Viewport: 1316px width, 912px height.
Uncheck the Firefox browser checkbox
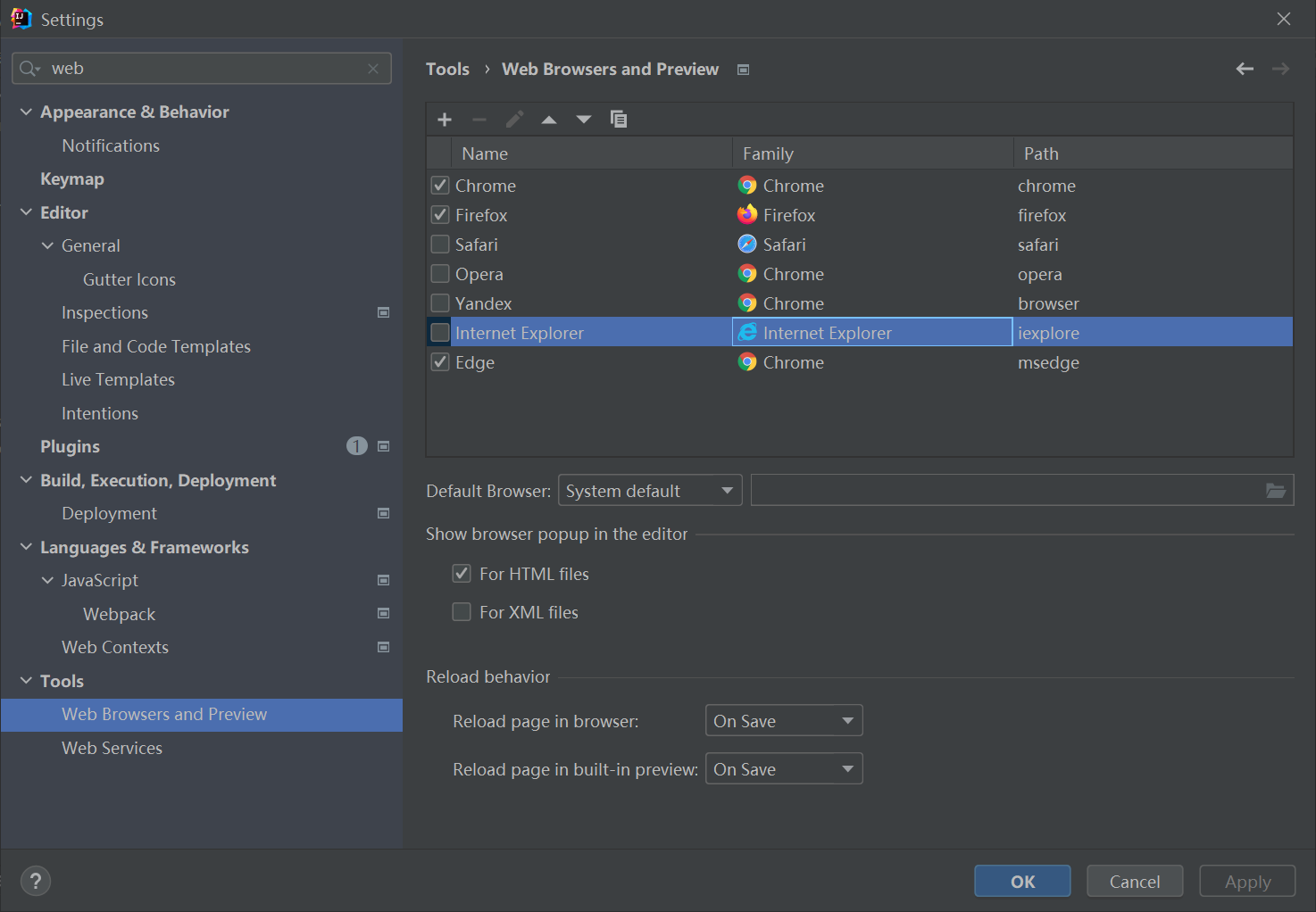tap(440, 215)
